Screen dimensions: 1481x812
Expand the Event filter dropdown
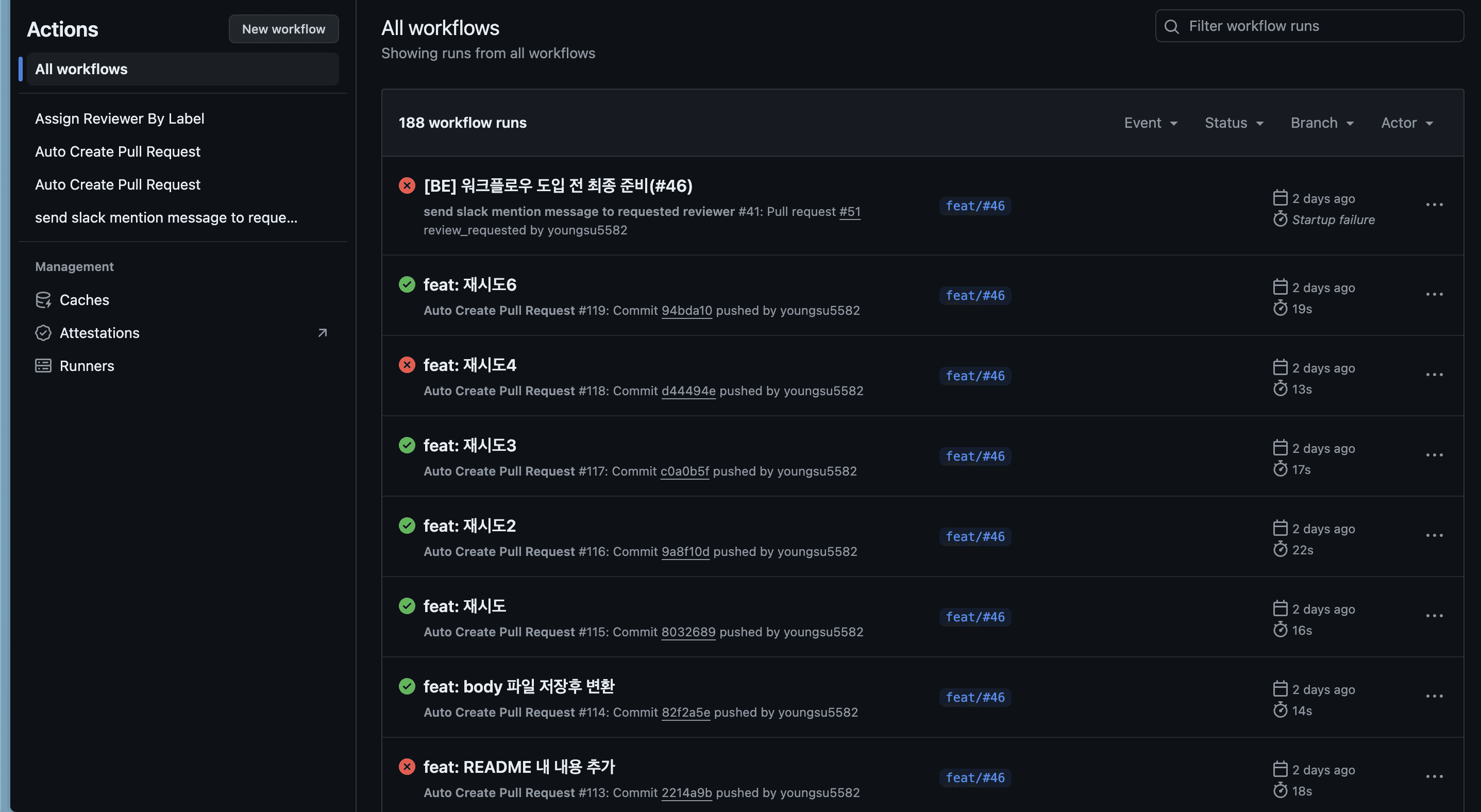[1150, 123]
